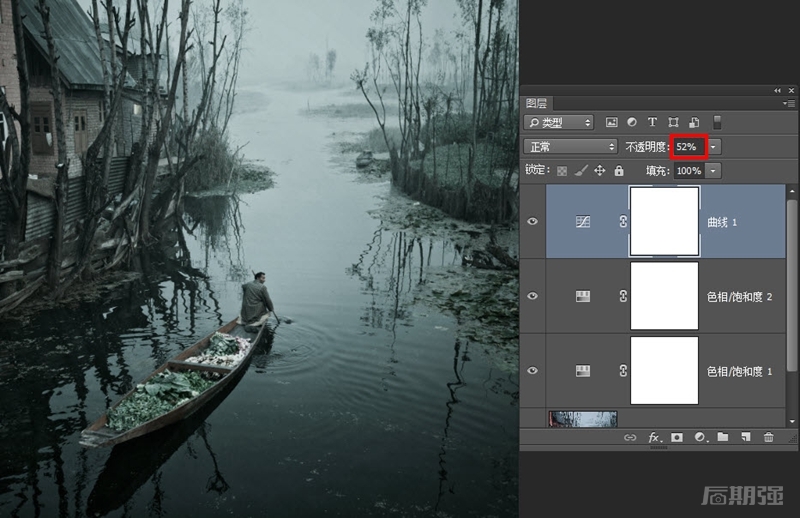Expand the 不透明度 opacity slider arrow
This screenshot has width=800, height=518.
(715, 147)
